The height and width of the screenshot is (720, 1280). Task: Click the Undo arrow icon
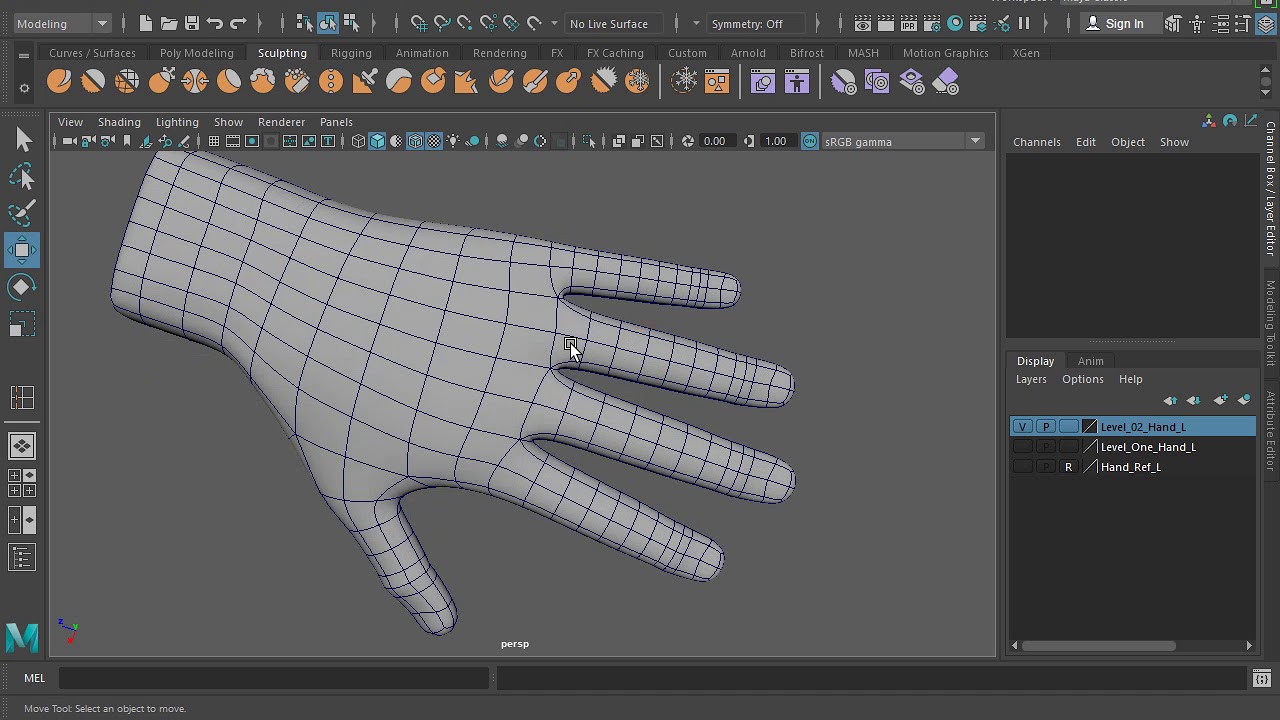215,23
